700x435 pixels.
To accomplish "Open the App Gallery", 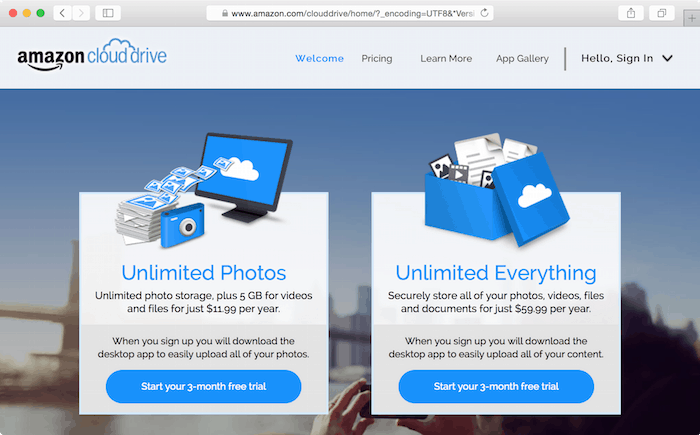I will (x=522, y=59).
